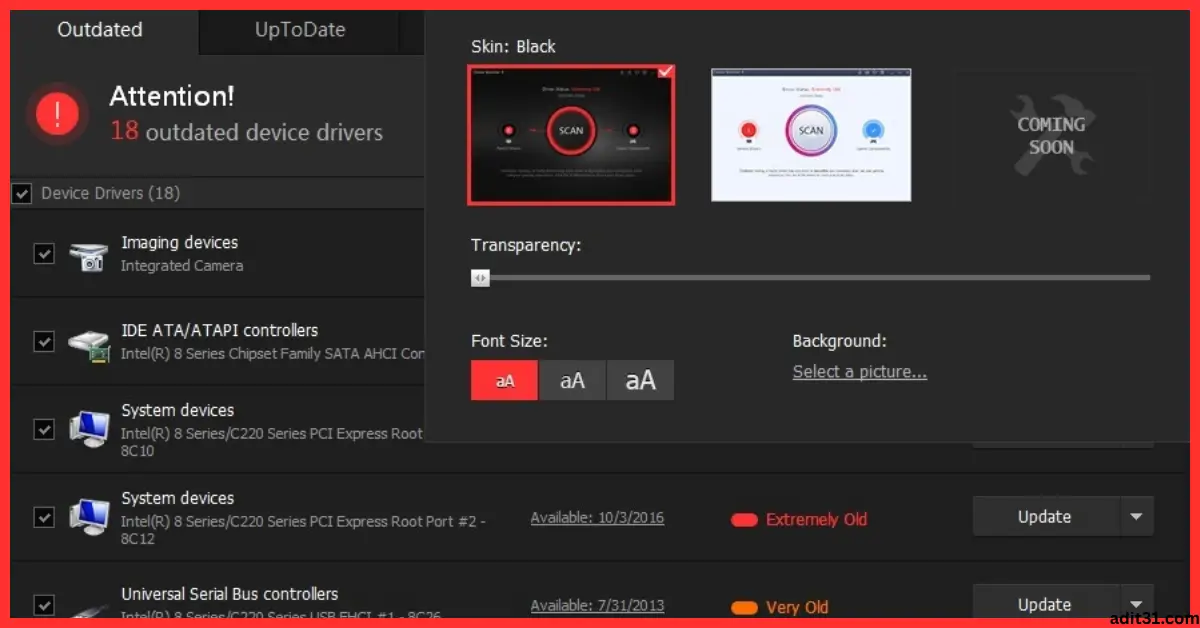The width and height of the screenshot is (1200, 628).
Task: Click the Transparency slider handle
Action: tap(481, 278)
